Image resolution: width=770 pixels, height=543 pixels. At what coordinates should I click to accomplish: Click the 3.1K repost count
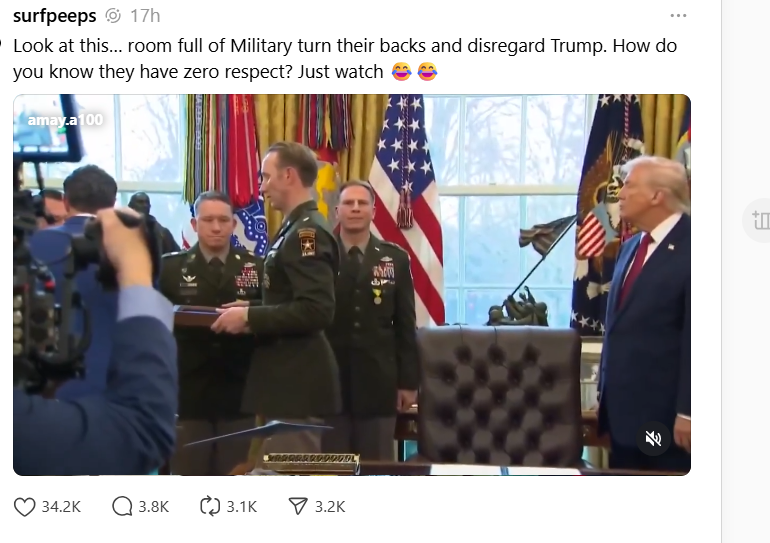(x=241, y=507)
